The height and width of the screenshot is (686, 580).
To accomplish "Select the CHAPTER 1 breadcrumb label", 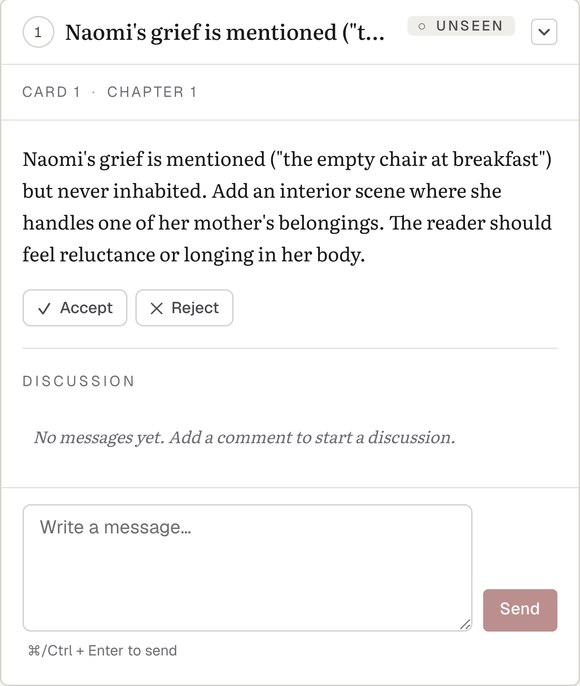I will click(x=152, y=92).
